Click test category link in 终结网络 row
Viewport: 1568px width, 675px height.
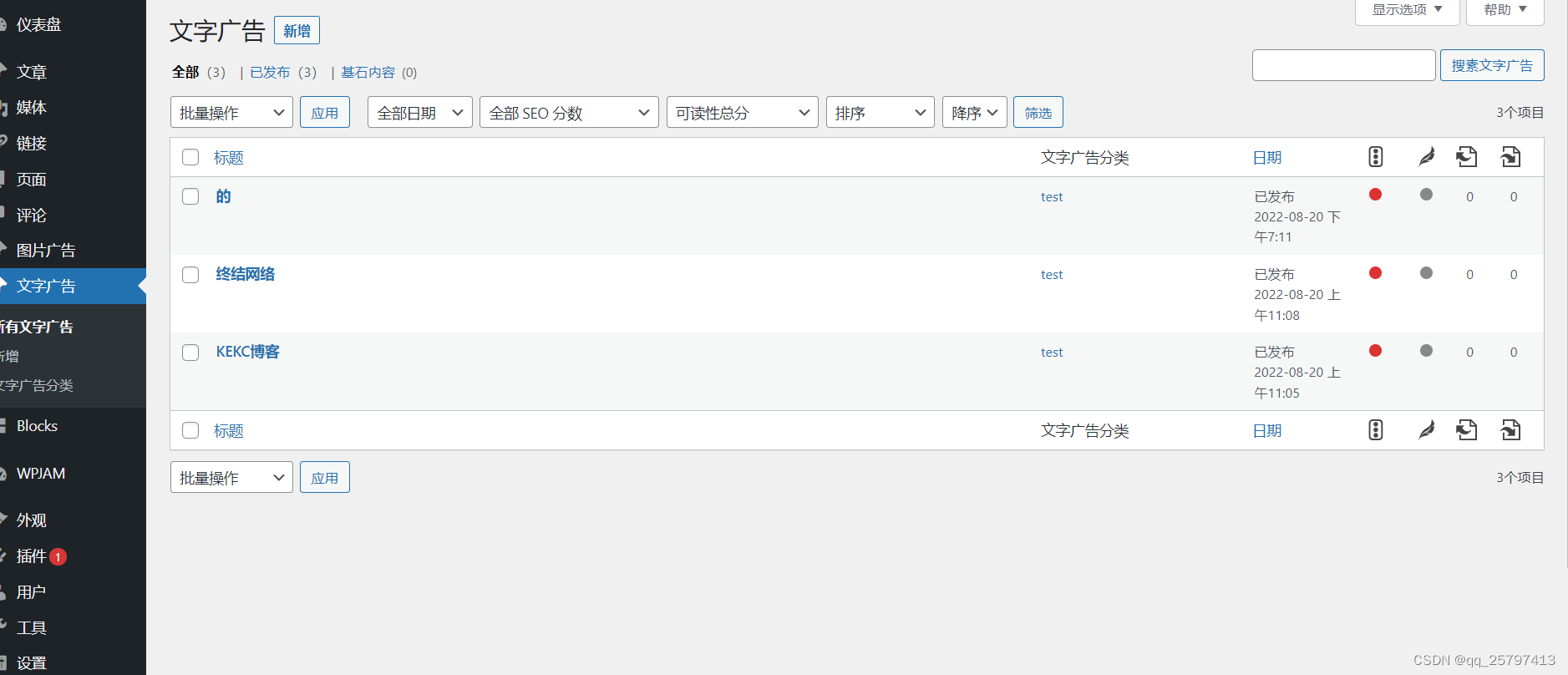pos(1052,275)
